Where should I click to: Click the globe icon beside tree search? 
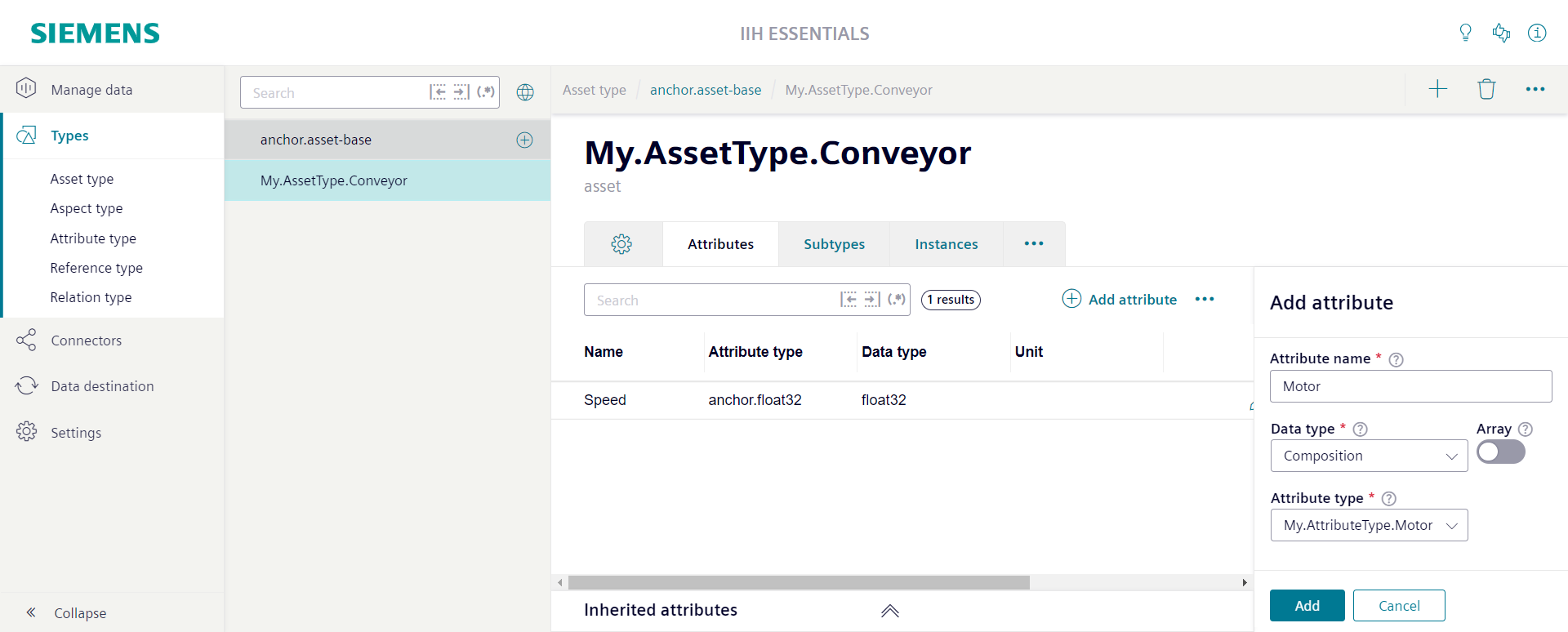(x=525, y=92)
